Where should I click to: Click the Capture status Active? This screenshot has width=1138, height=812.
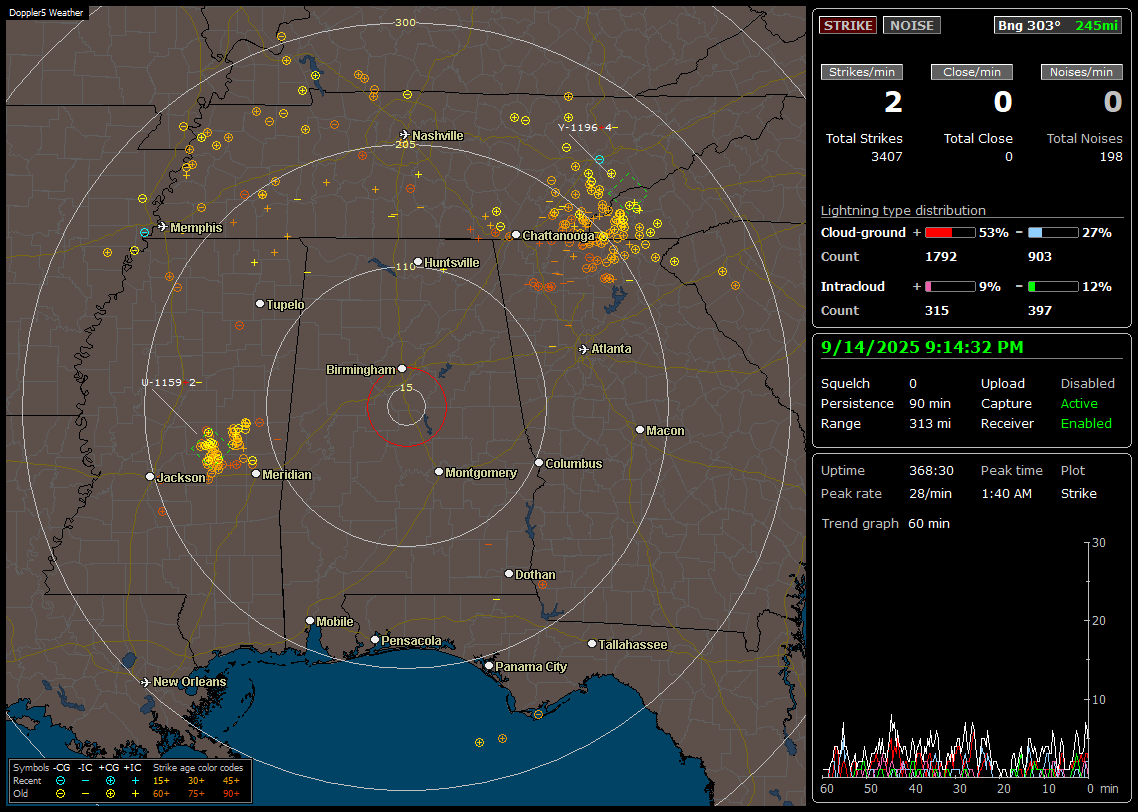(1078, 403)
